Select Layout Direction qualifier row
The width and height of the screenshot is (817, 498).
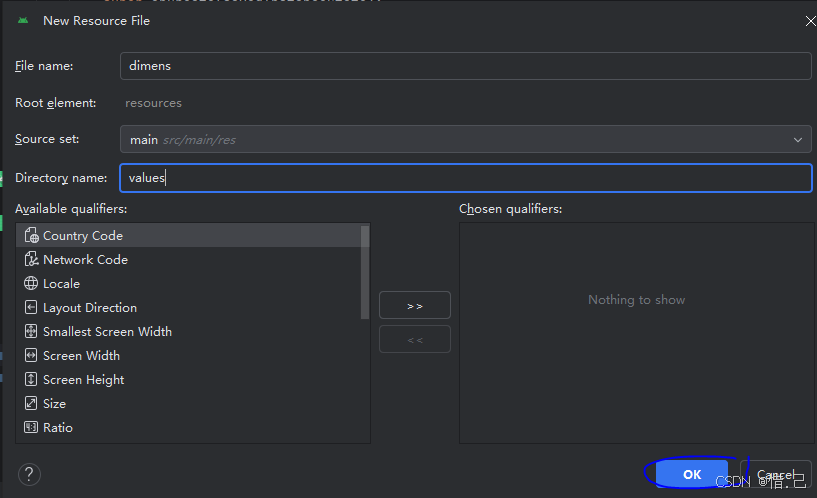click(x=189, y=307)
